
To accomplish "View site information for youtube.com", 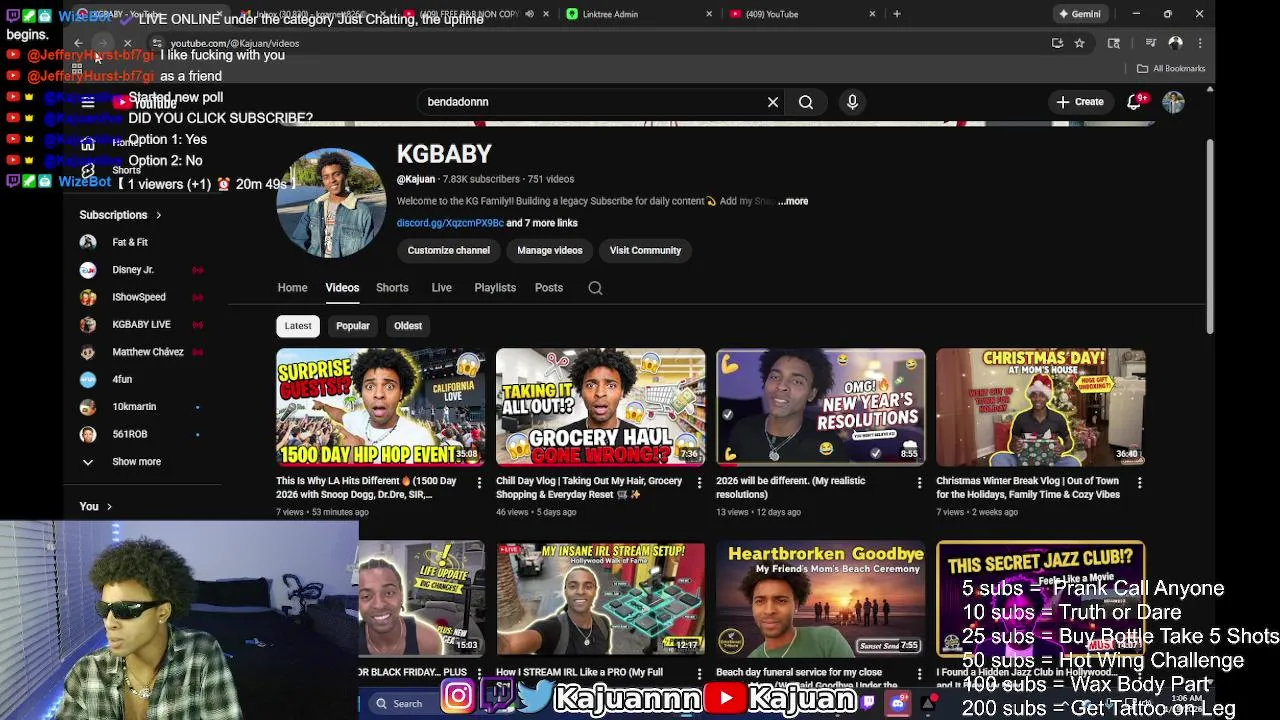I will point(157,43).
